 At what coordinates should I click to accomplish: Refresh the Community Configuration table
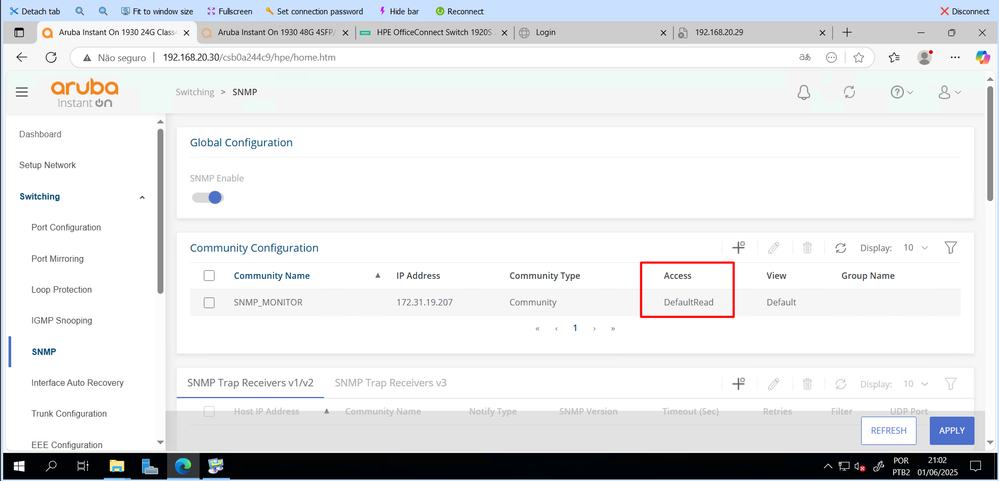coord(840,248)
